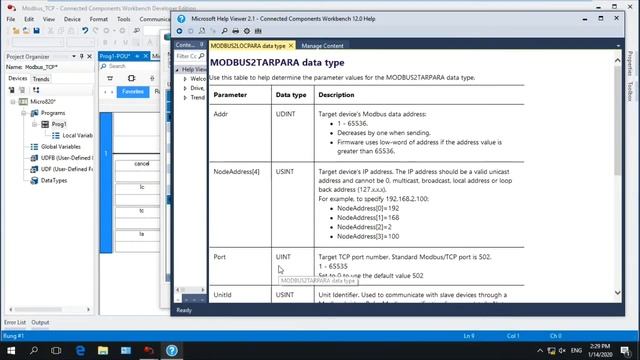Viewport: 640px width, 360px height.
Task: Click rung instruction icon in Prog1-POU toolbox
Action: 110,78
